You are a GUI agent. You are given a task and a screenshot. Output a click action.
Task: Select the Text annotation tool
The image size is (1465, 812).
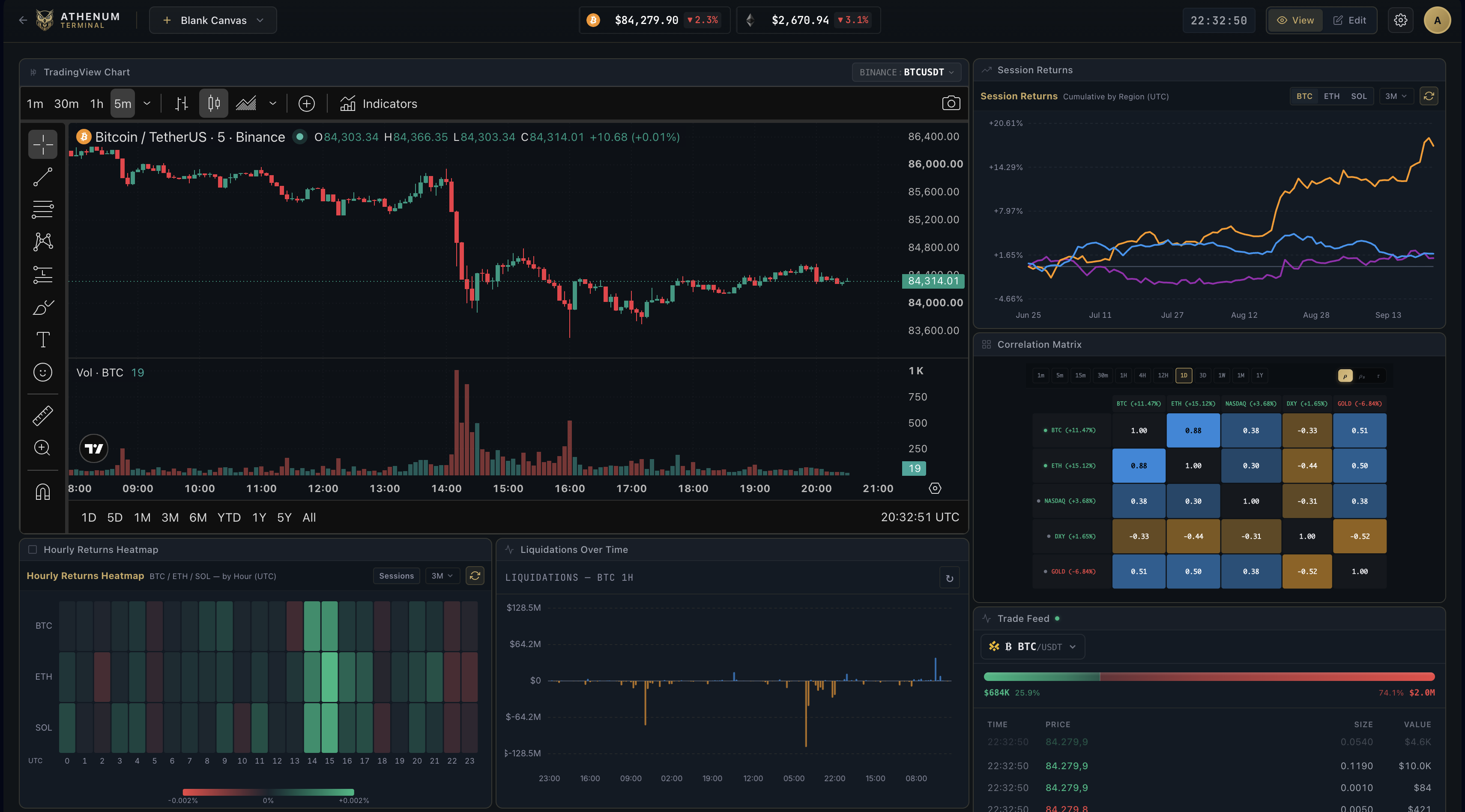43,340
